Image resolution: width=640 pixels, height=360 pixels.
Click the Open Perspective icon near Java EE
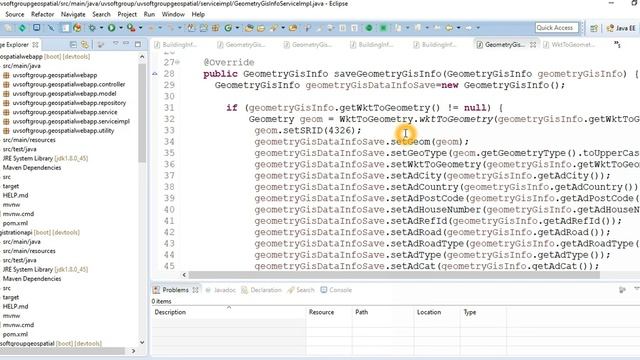pyautogui.click(x=594, y=28)
